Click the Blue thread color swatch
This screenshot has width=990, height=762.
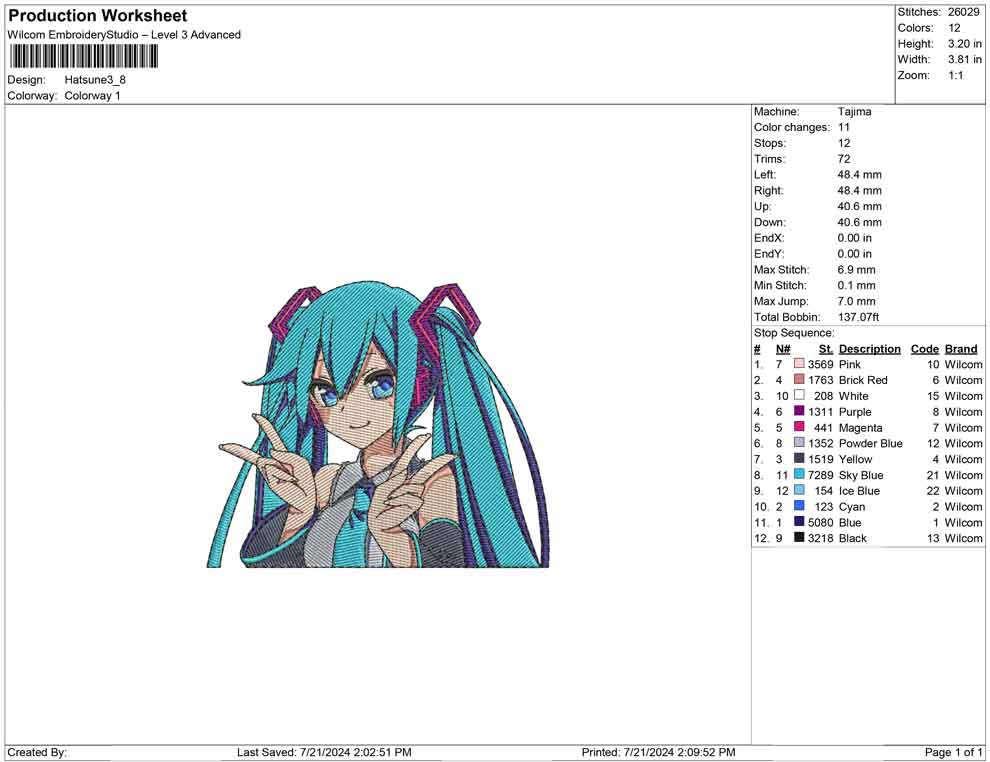799,521
